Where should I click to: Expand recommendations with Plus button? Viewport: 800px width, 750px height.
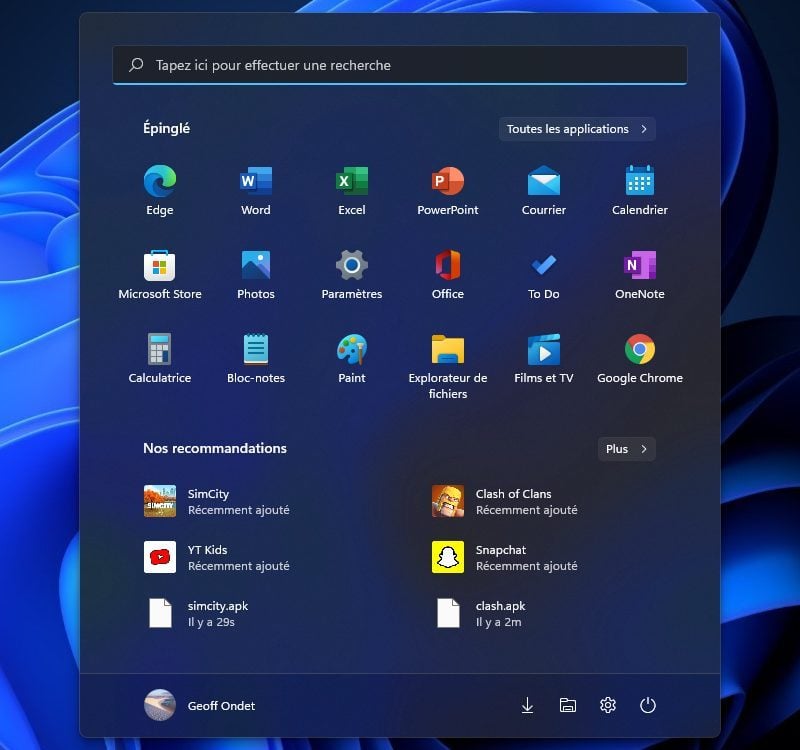tap(627, 449)
